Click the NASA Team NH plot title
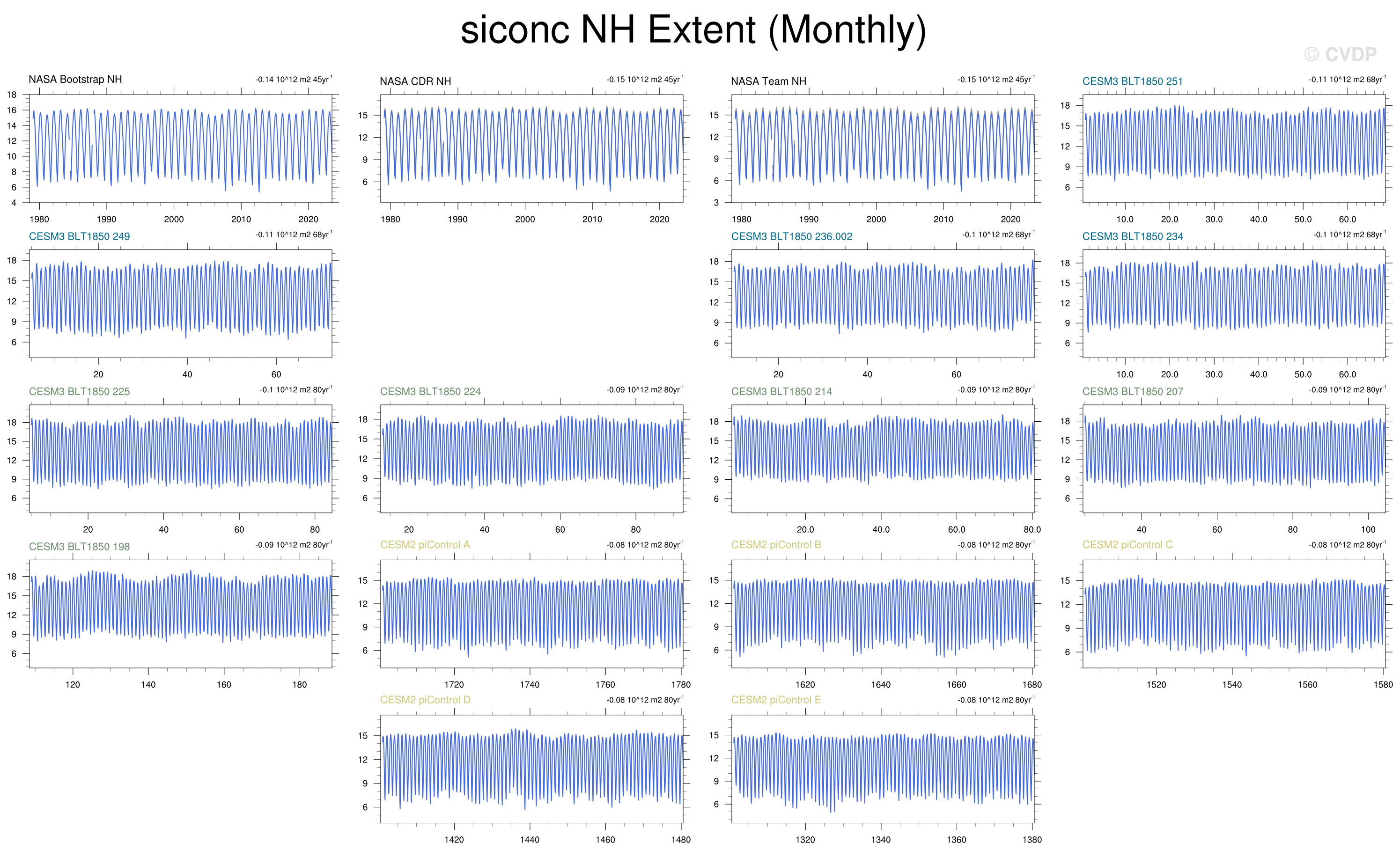1400x857 pixels. pos(768,81)
